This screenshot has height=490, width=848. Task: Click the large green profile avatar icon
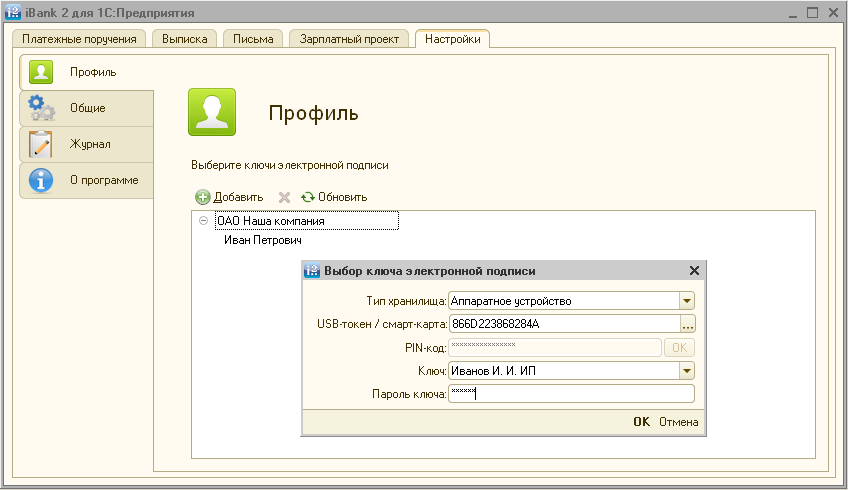pyautogui.click(x=212, y=112)
